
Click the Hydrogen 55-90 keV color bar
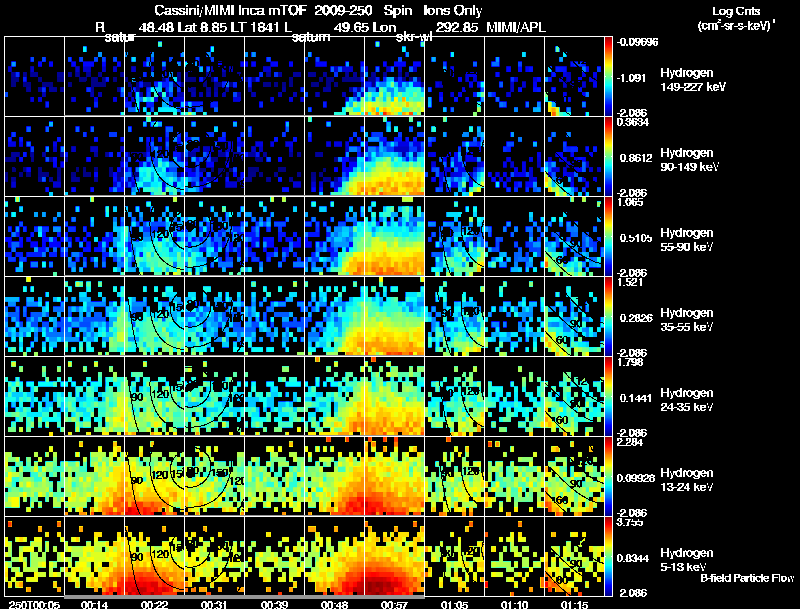pyautogui.click(x=608, y=236)
